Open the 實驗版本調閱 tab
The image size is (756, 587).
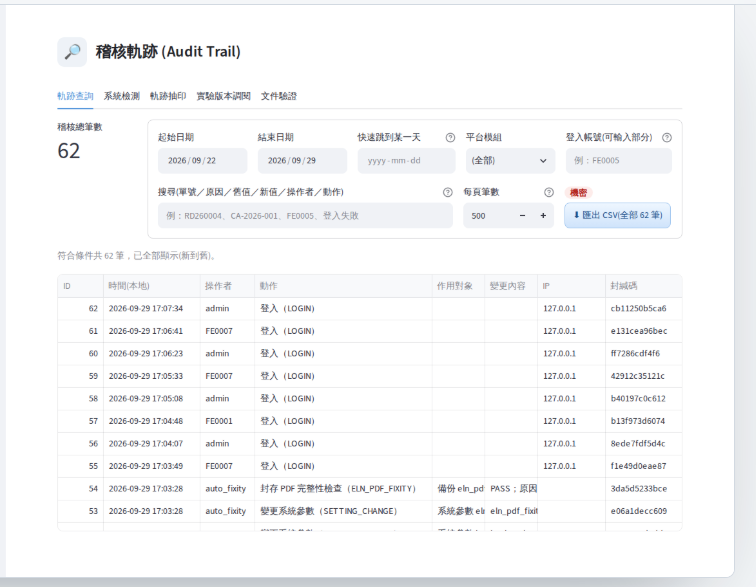pos(223,96)
